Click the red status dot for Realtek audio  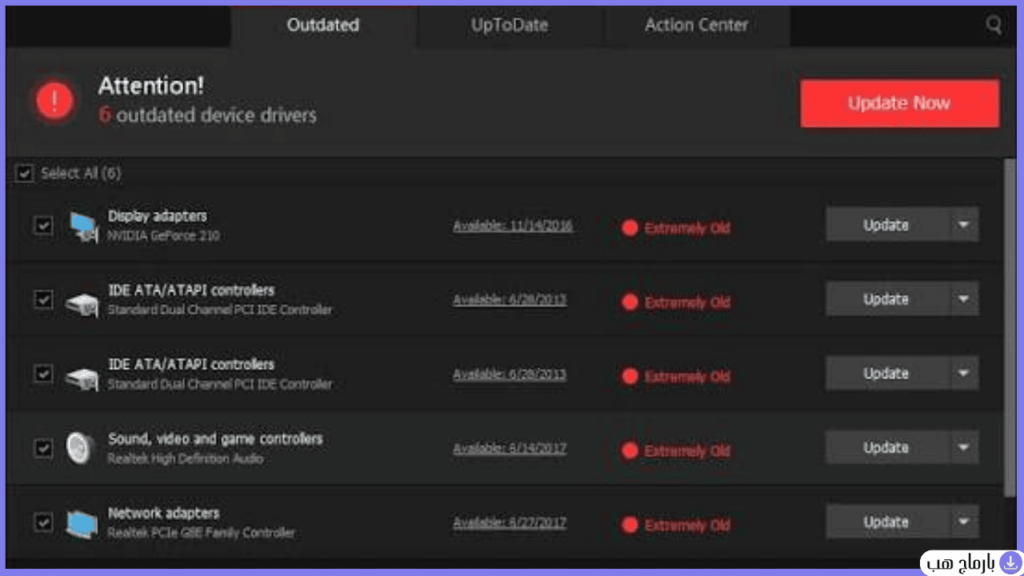[630, 451]
